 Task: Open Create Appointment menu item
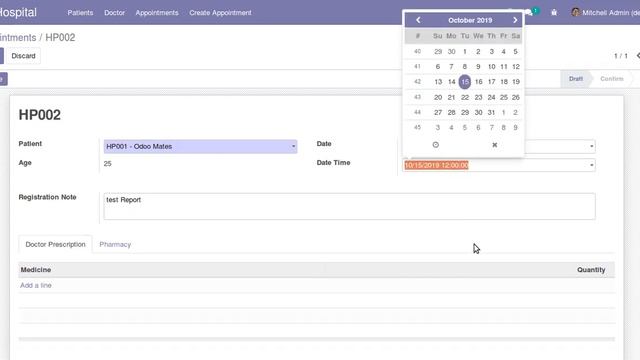pos(220,13)
